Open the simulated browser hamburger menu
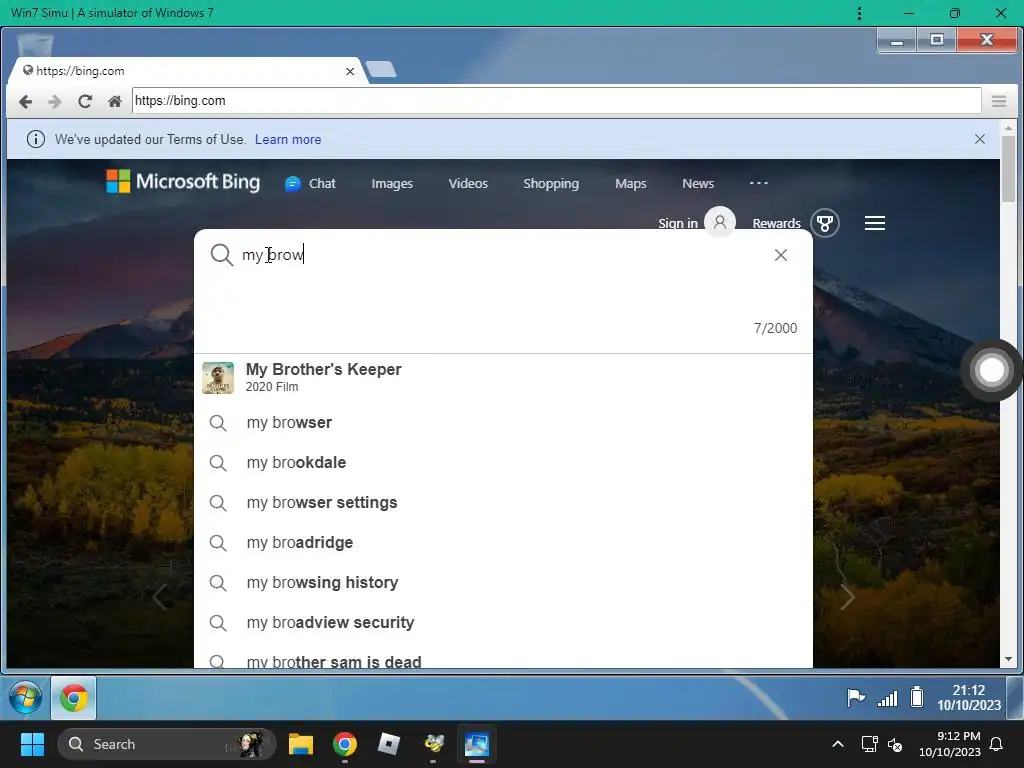The image size is (1024, 768). 999,101
